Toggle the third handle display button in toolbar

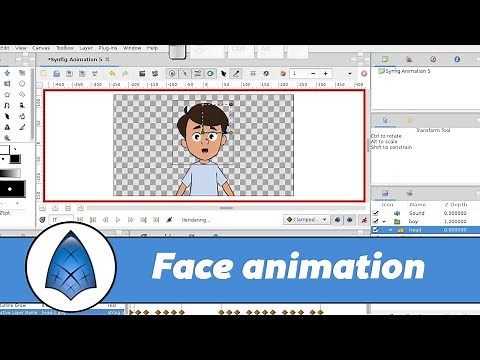tap(198, 73)
